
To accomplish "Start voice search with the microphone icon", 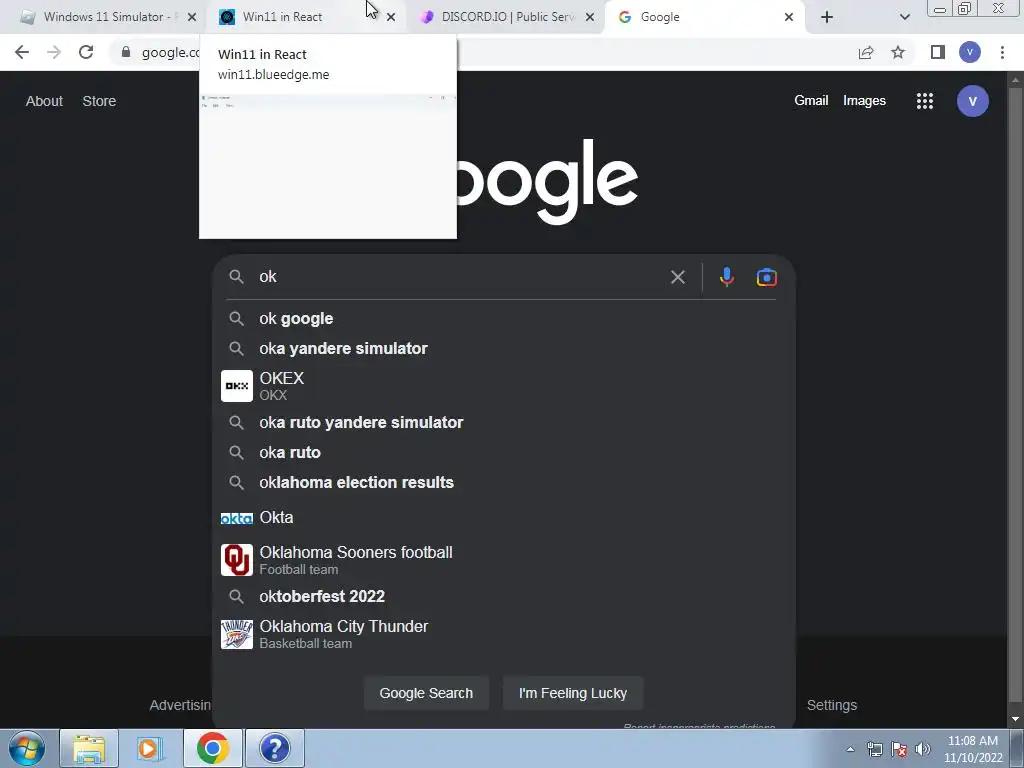I will [x=726, y=277].
